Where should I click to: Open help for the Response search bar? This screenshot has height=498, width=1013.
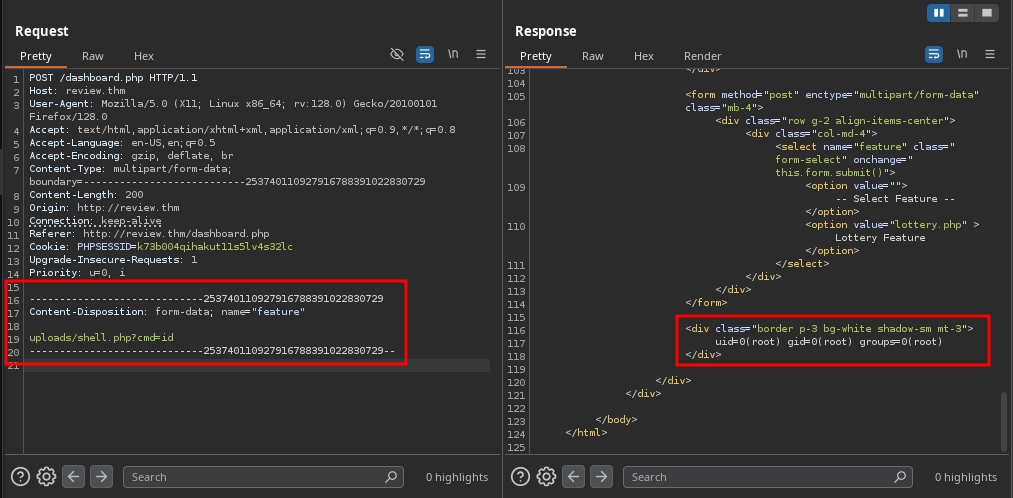[520, 477]
